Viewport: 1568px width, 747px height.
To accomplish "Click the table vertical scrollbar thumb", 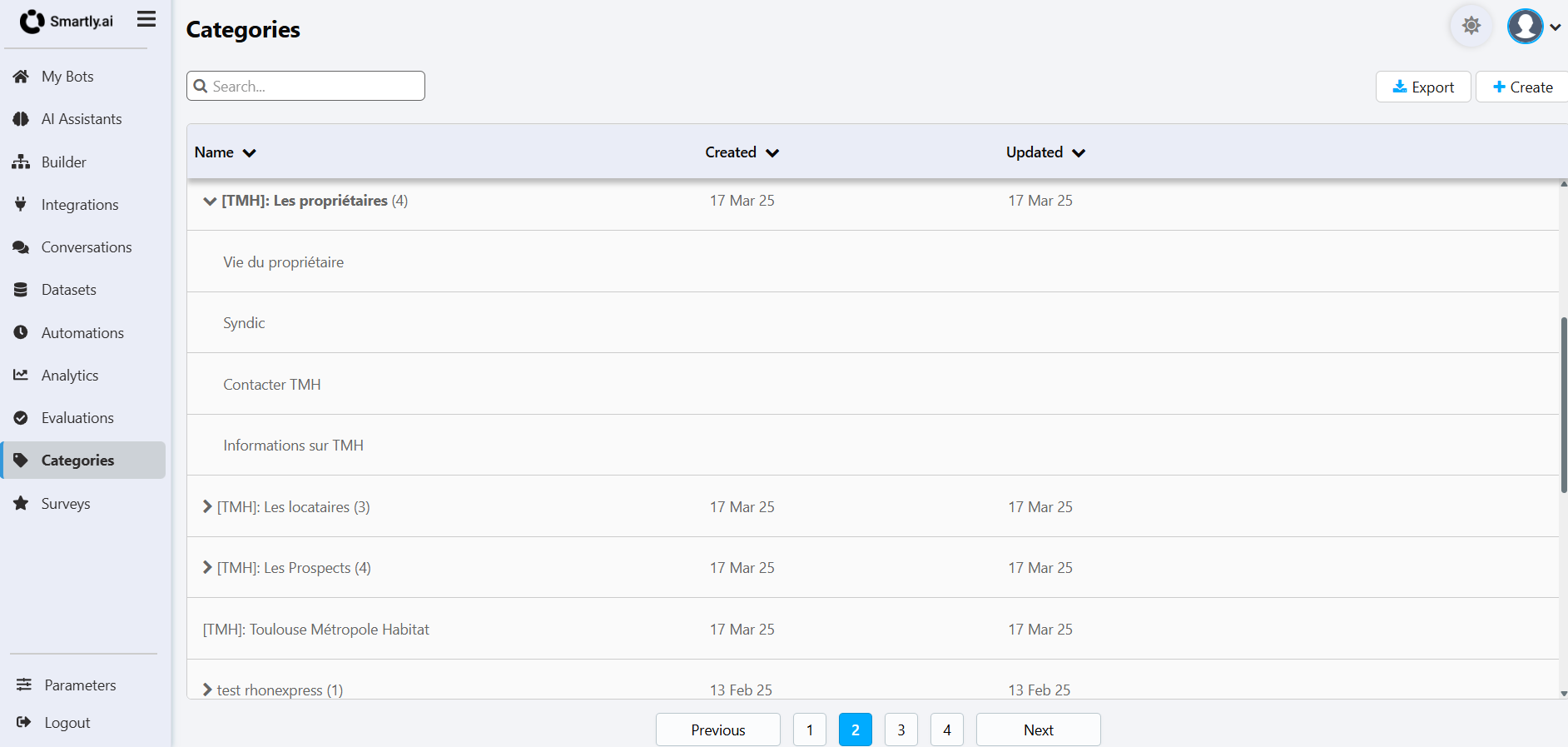I will [1564, 405].
